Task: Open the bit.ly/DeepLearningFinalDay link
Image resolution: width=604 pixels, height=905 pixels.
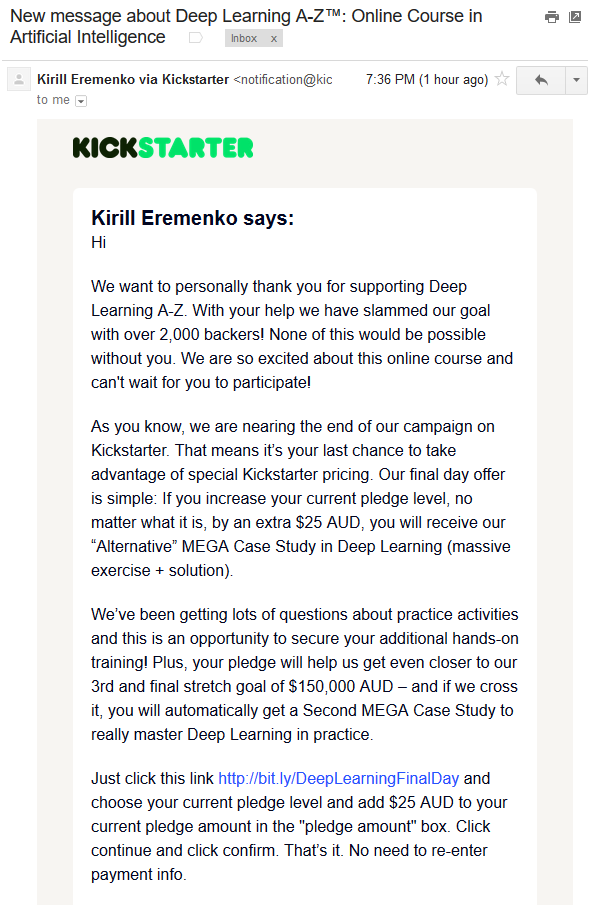Action: pyautogui.click(x=340, y=778)
